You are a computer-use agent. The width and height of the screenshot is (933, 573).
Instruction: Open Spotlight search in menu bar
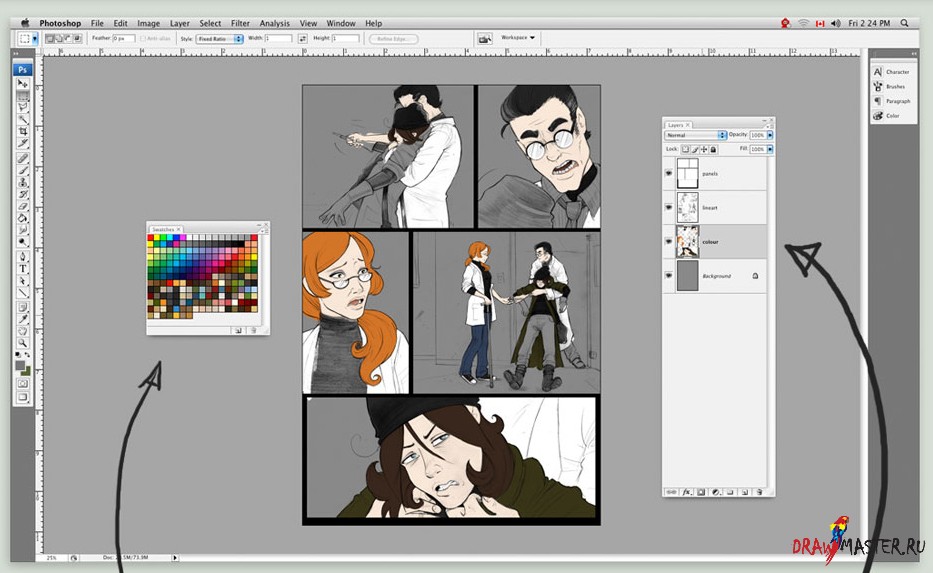pyautogui.click(x=904, y=23)
